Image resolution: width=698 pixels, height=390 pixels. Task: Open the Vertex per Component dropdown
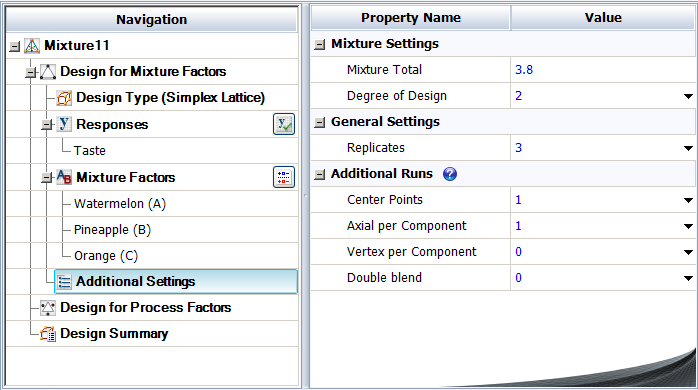(688, 252)
